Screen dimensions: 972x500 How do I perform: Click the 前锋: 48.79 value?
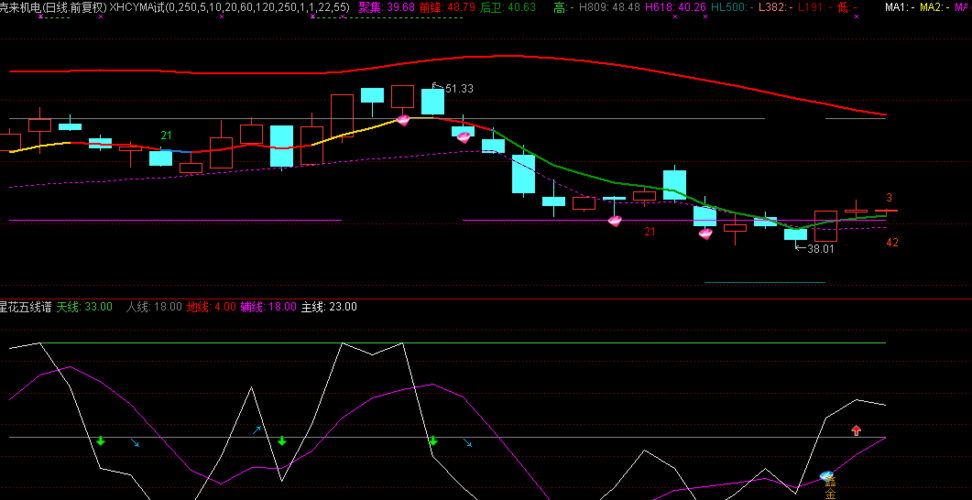[447, 7]
